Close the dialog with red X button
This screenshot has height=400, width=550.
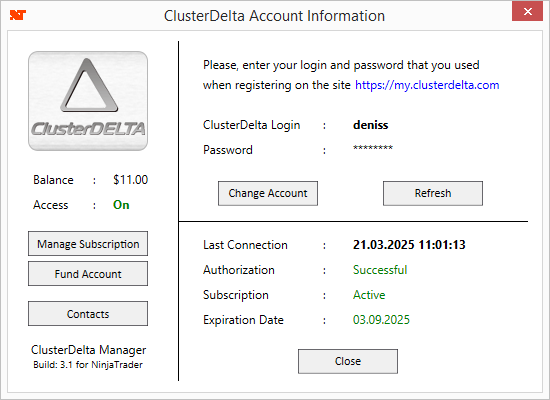click(x=527, y=12)
